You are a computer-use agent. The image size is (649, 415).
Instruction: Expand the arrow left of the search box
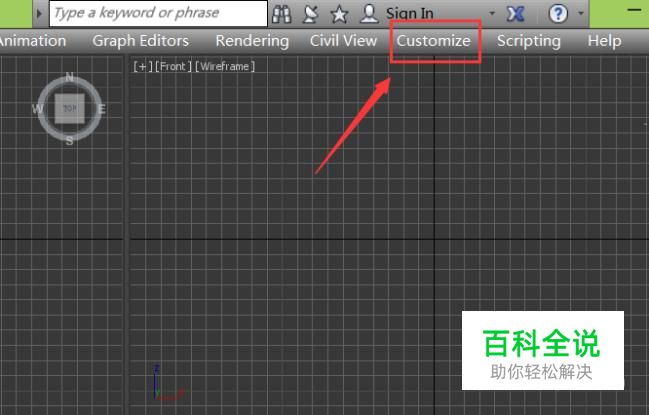(x=39, y=14)
